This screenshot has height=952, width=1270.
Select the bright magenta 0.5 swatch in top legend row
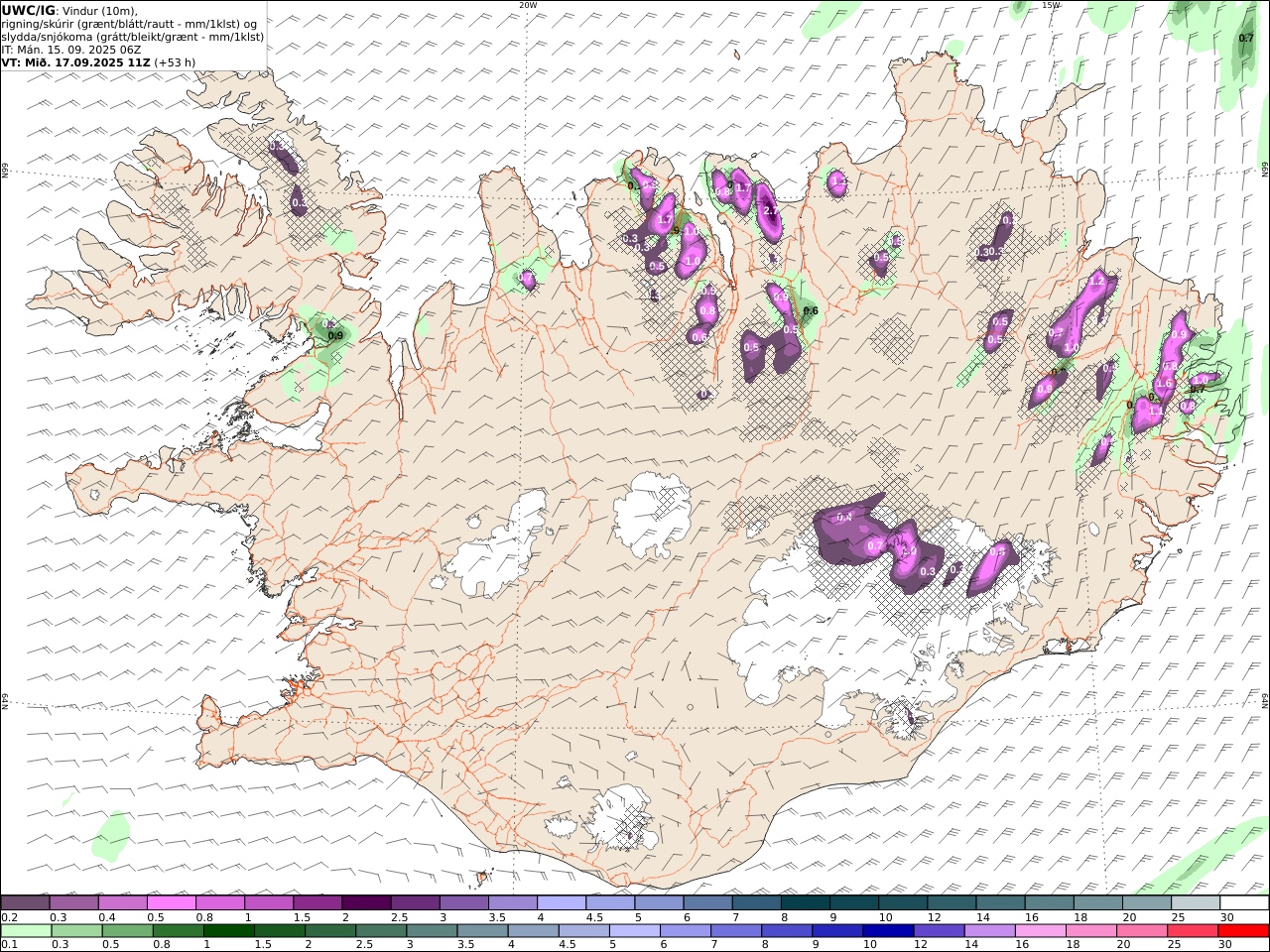click(172, 902)
